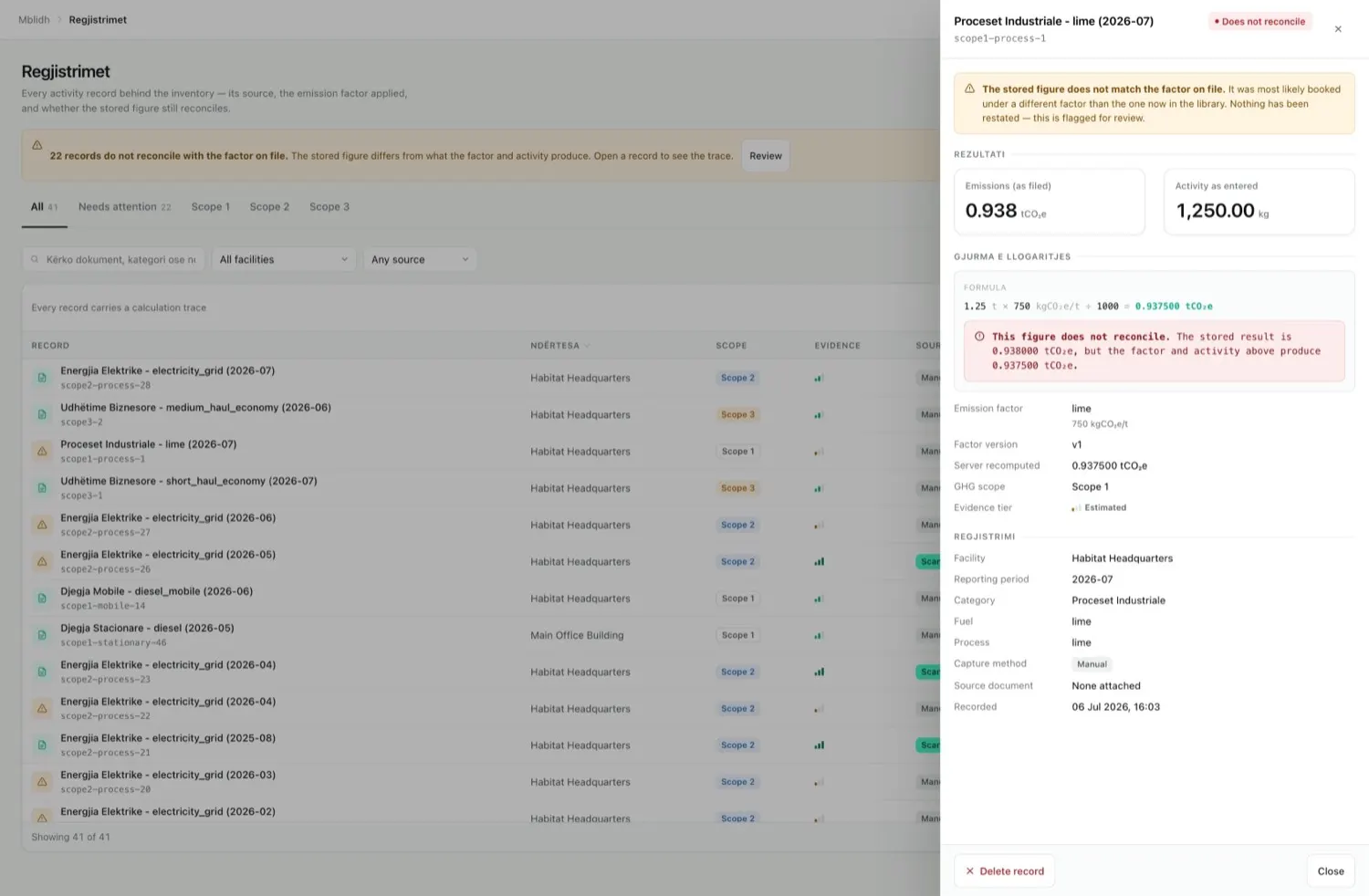Switch to the Scope 3 tab
Viewport: 1369px width, 896px height.
(329, 207)
